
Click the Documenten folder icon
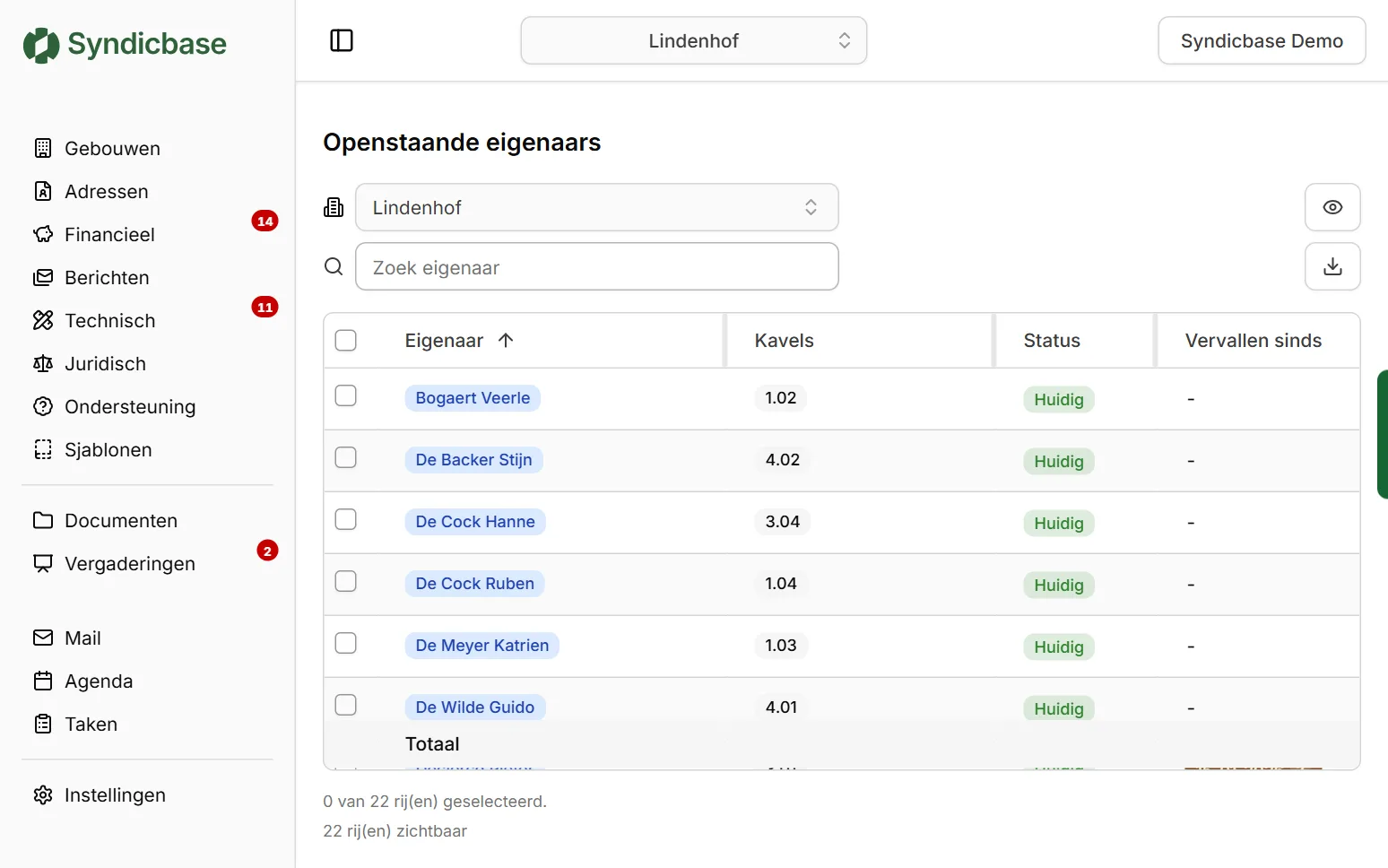point(43,520)
